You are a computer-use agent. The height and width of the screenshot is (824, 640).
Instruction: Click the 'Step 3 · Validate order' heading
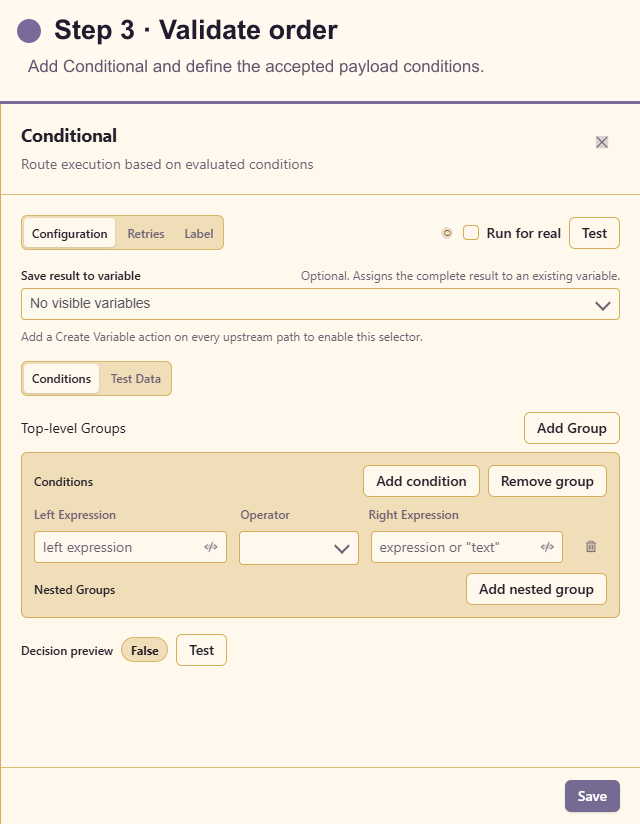pos(195,30)
